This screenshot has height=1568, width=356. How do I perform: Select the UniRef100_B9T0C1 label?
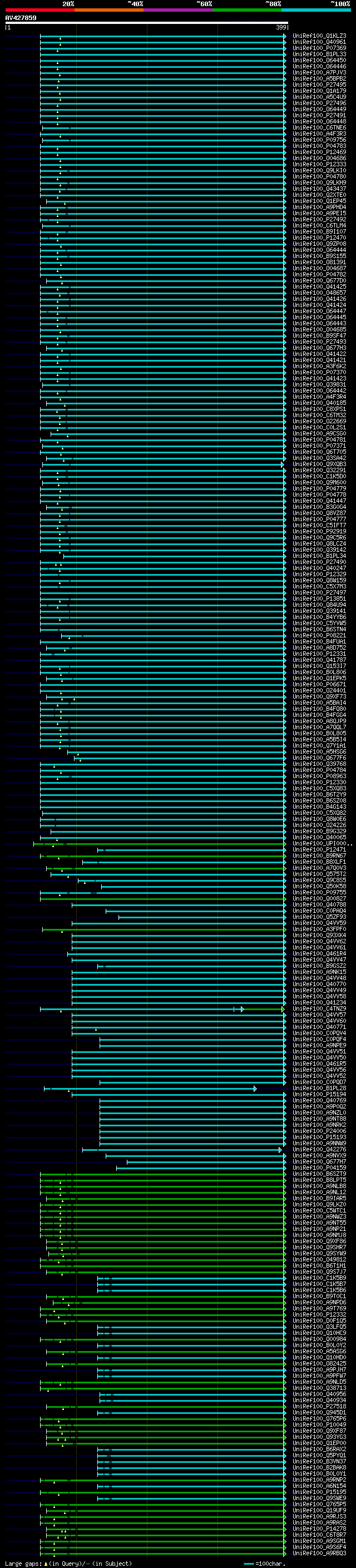point(319,1297)
